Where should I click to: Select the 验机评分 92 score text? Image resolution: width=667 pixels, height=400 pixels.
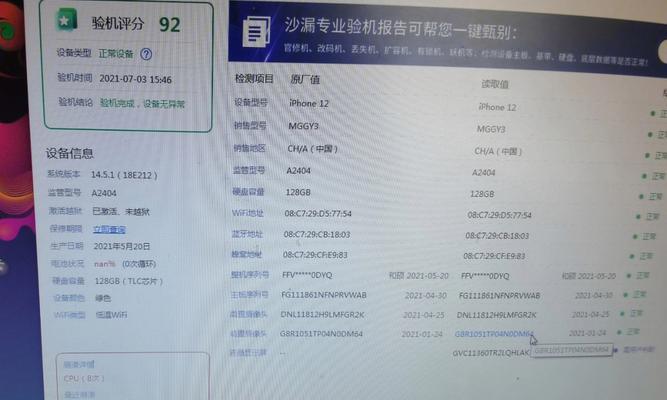tap(136, 24)
